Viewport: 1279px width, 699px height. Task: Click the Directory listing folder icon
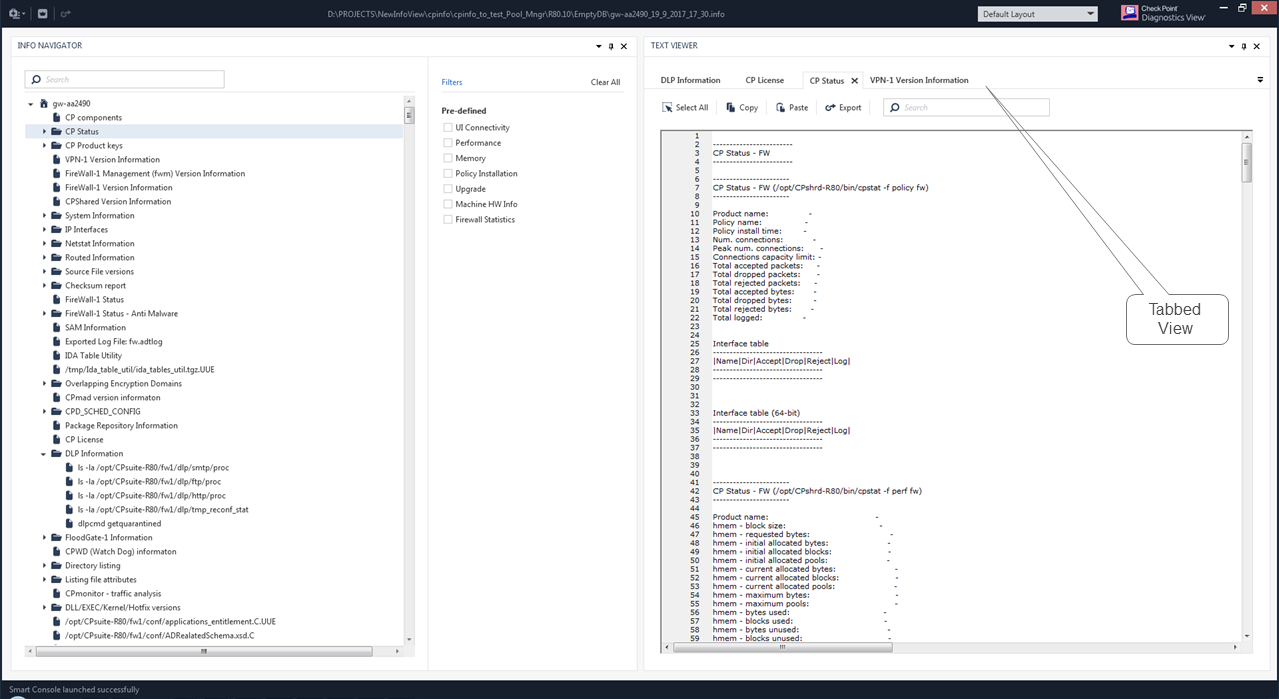click(57, 565)
